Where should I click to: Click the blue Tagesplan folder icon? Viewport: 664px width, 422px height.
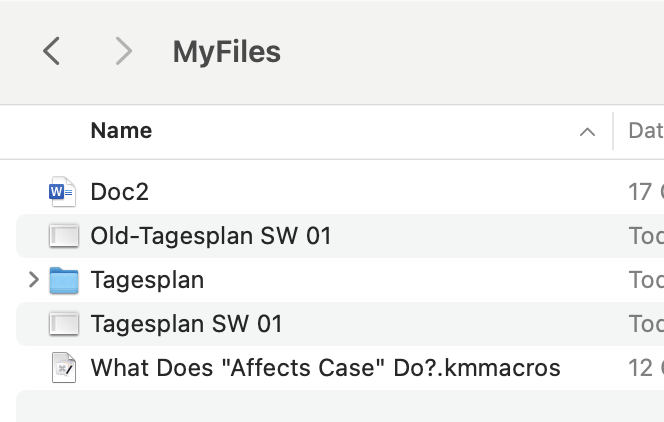point(64,280)
